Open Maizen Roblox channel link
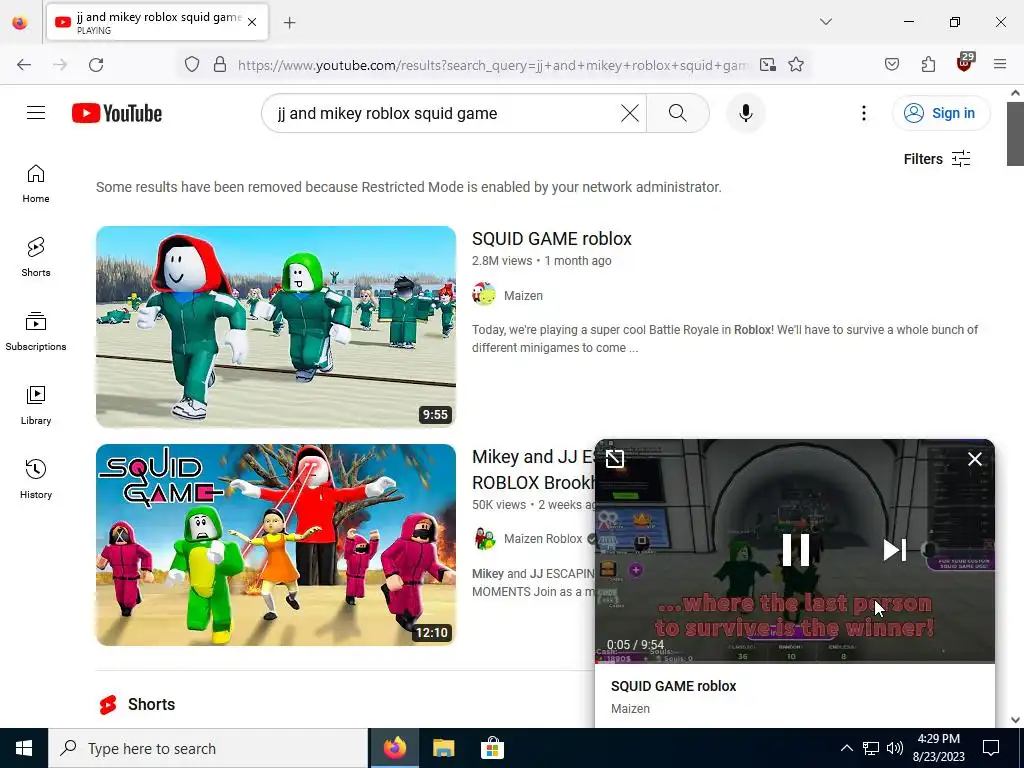The height and width of the screenshot is (768, 1024). tap(543, 539)
